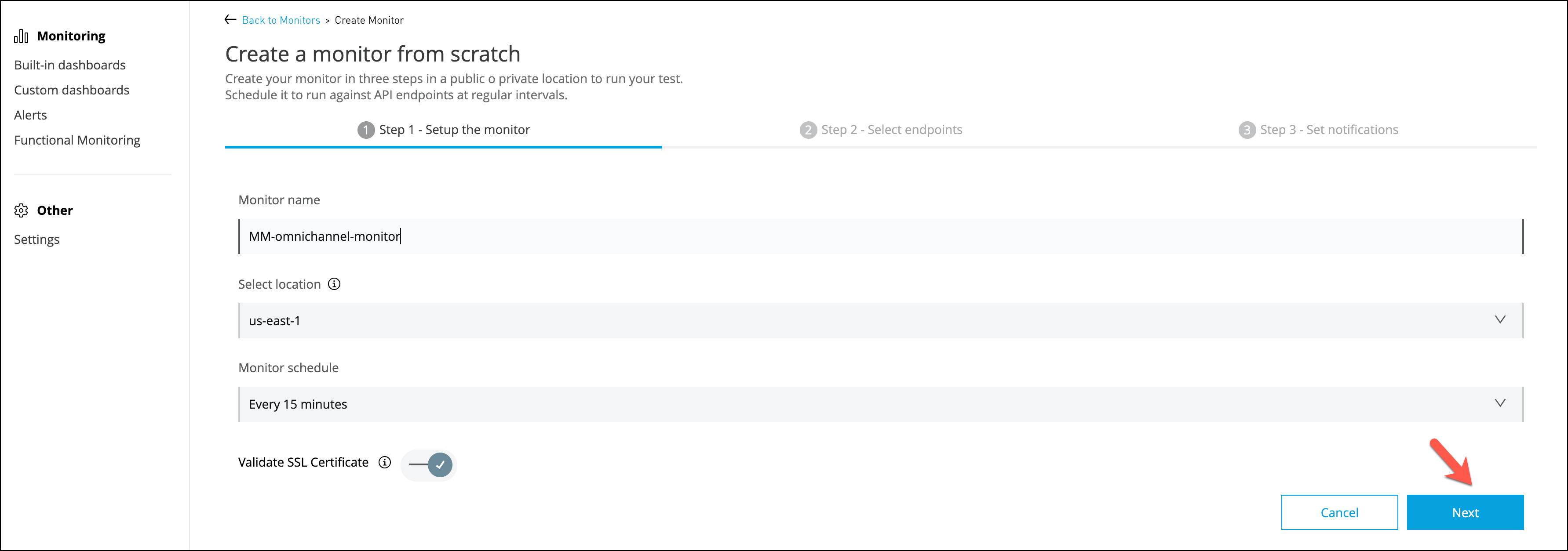Go to Step 2 - Select endpoints tab
Viewport: 1568px width, 551px height.
881,130
